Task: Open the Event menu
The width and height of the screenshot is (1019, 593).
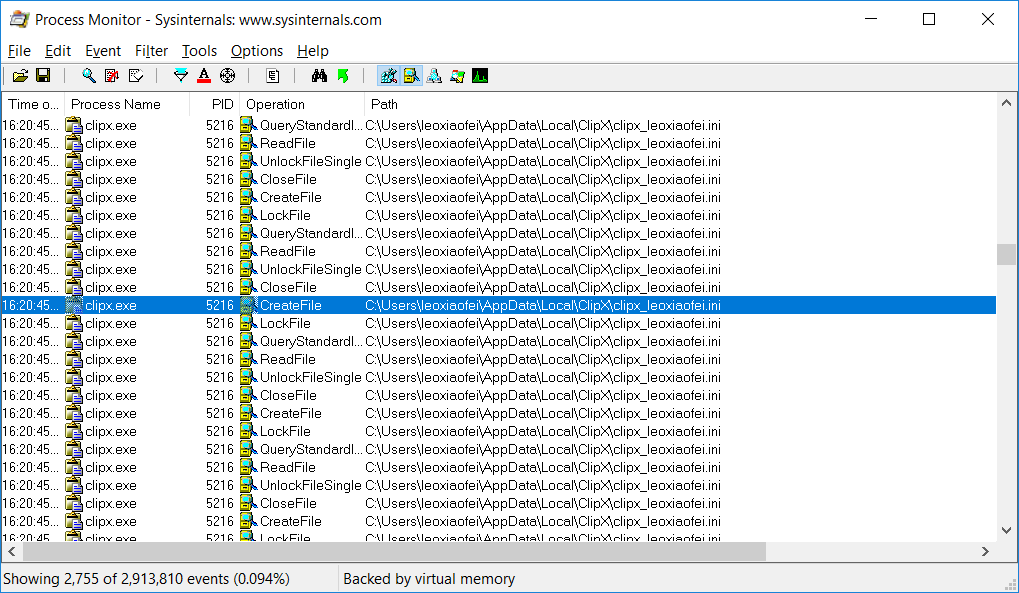Action: coord(103,51)
